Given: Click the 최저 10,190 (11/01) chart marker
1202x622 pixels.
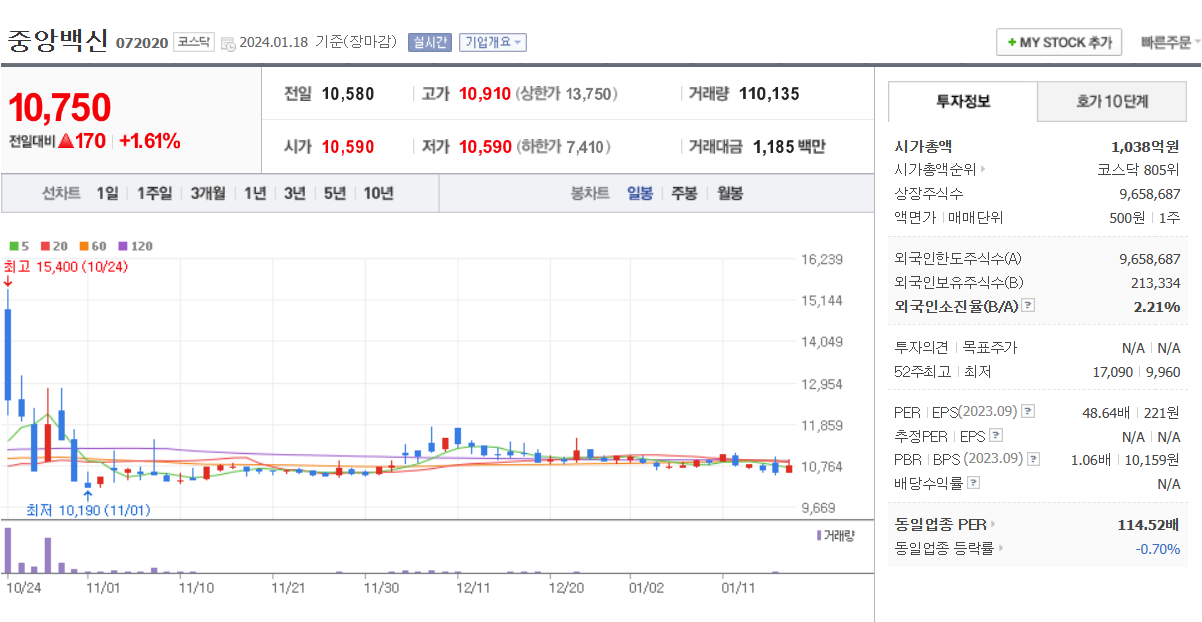Looking at the screenshot, I should click(89, 510).
